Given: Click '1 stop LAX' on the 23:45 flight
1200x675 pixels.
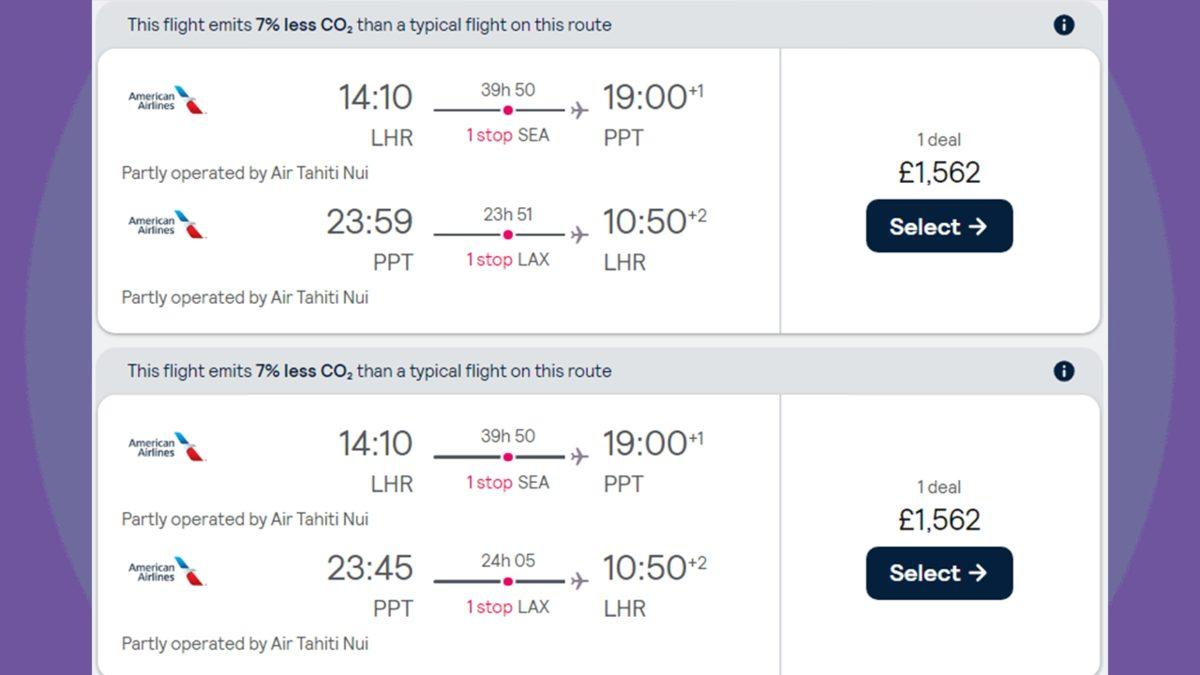Looking at the screenshot, I should (x=507, y=607).
